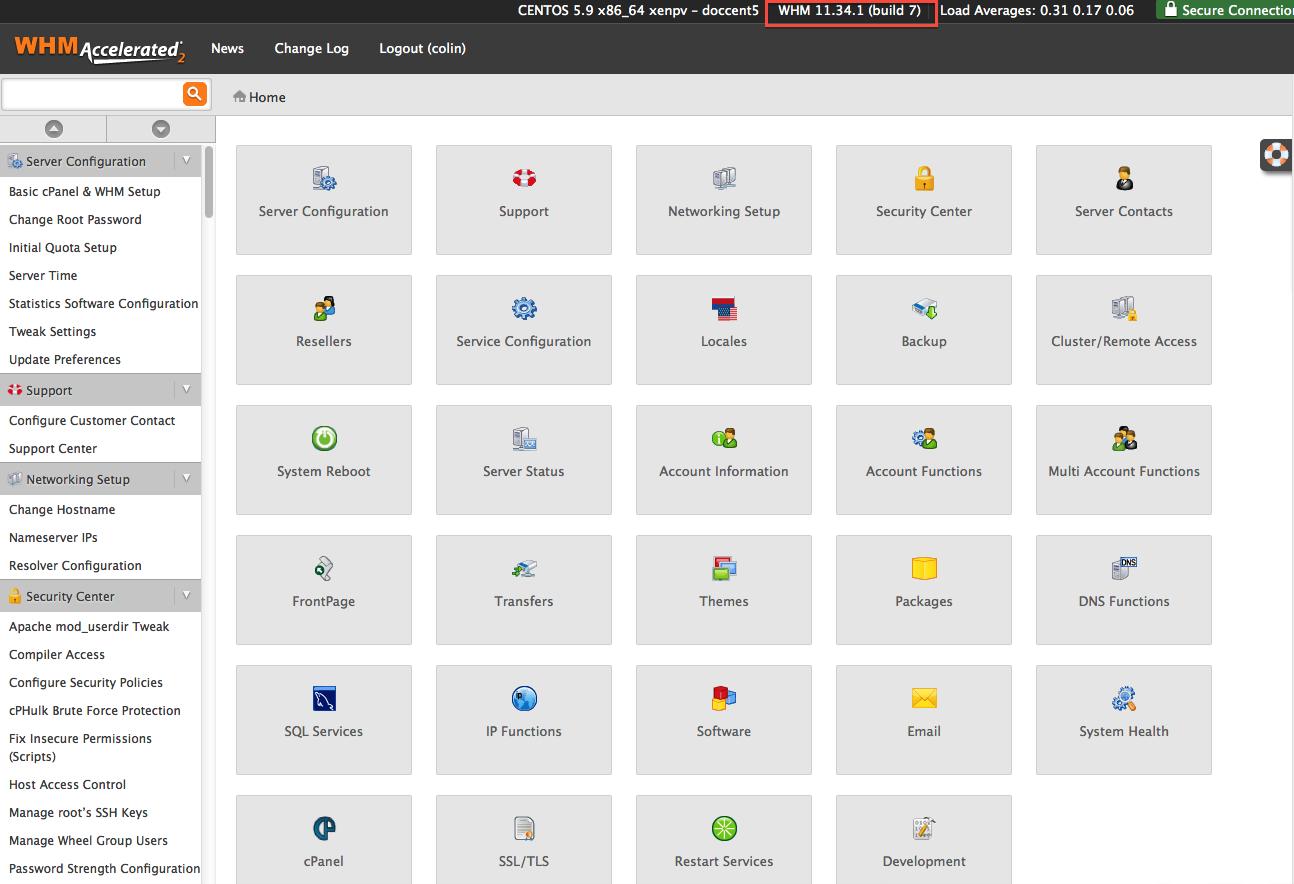Image resolution: width=1294 pixels, height=884 pixels.
Task: Click the Secure Connection indicator
Action: [x=1225, y=10]
